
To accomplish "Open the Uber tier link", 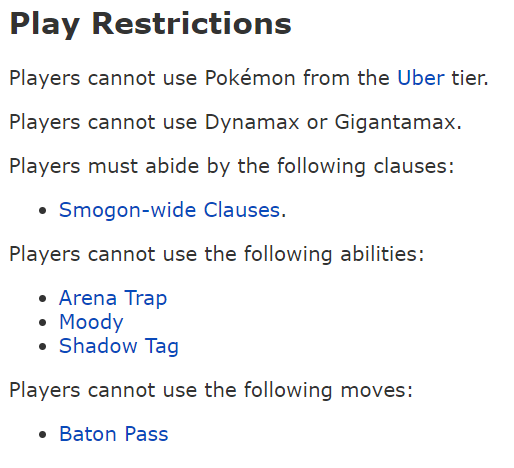I will 421,78.
